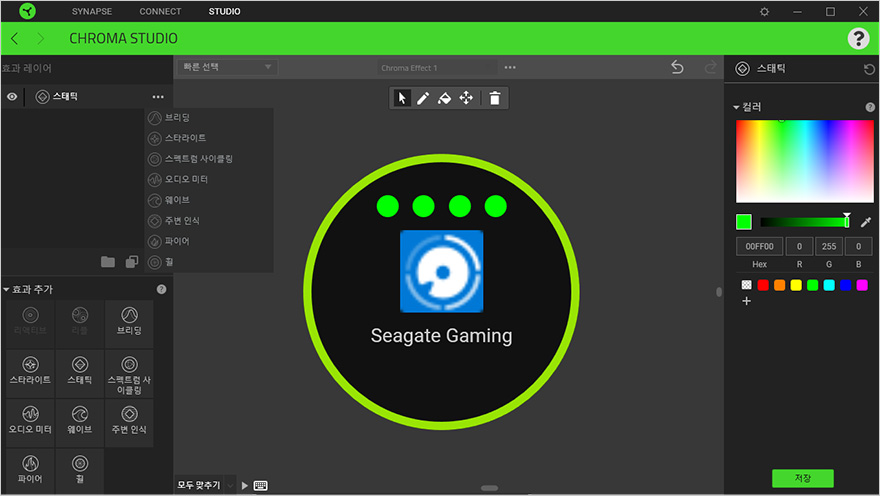The height and width of the screenshot is (496, 880).
Task: Collapse the 컬러 section
Action: (736, 107)
